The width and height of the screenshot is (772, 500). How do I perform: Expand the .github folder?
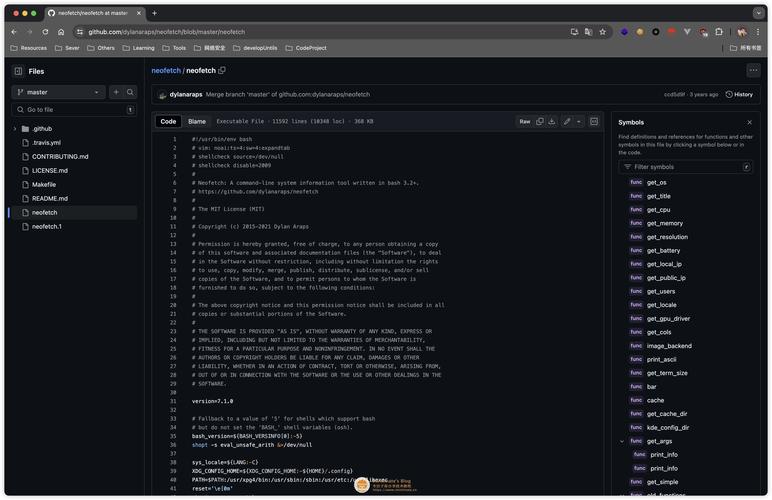pos(15,129)
